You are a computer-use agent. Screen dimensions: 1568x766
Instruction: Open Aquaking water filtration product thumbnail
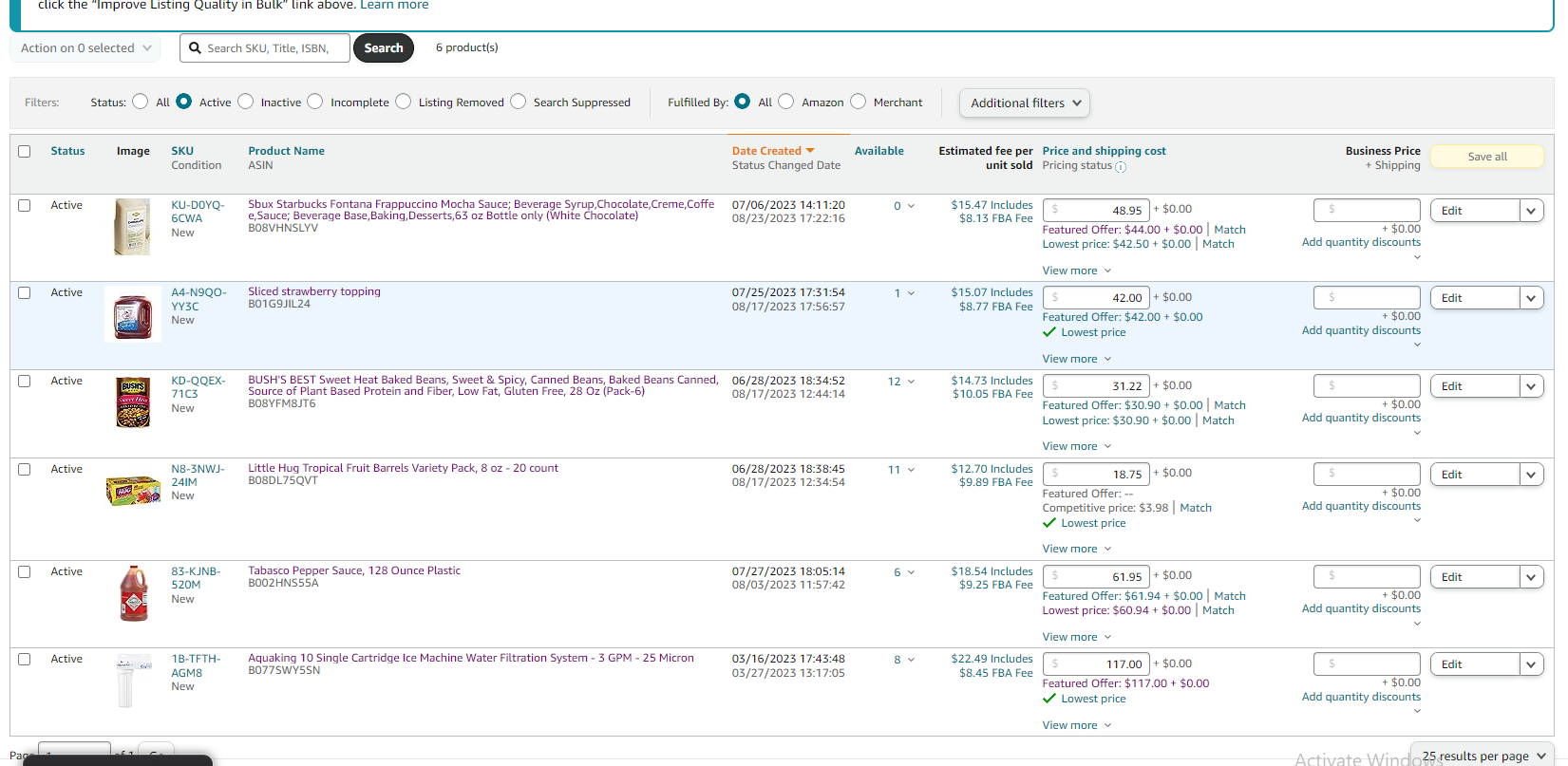pos(133,681)
